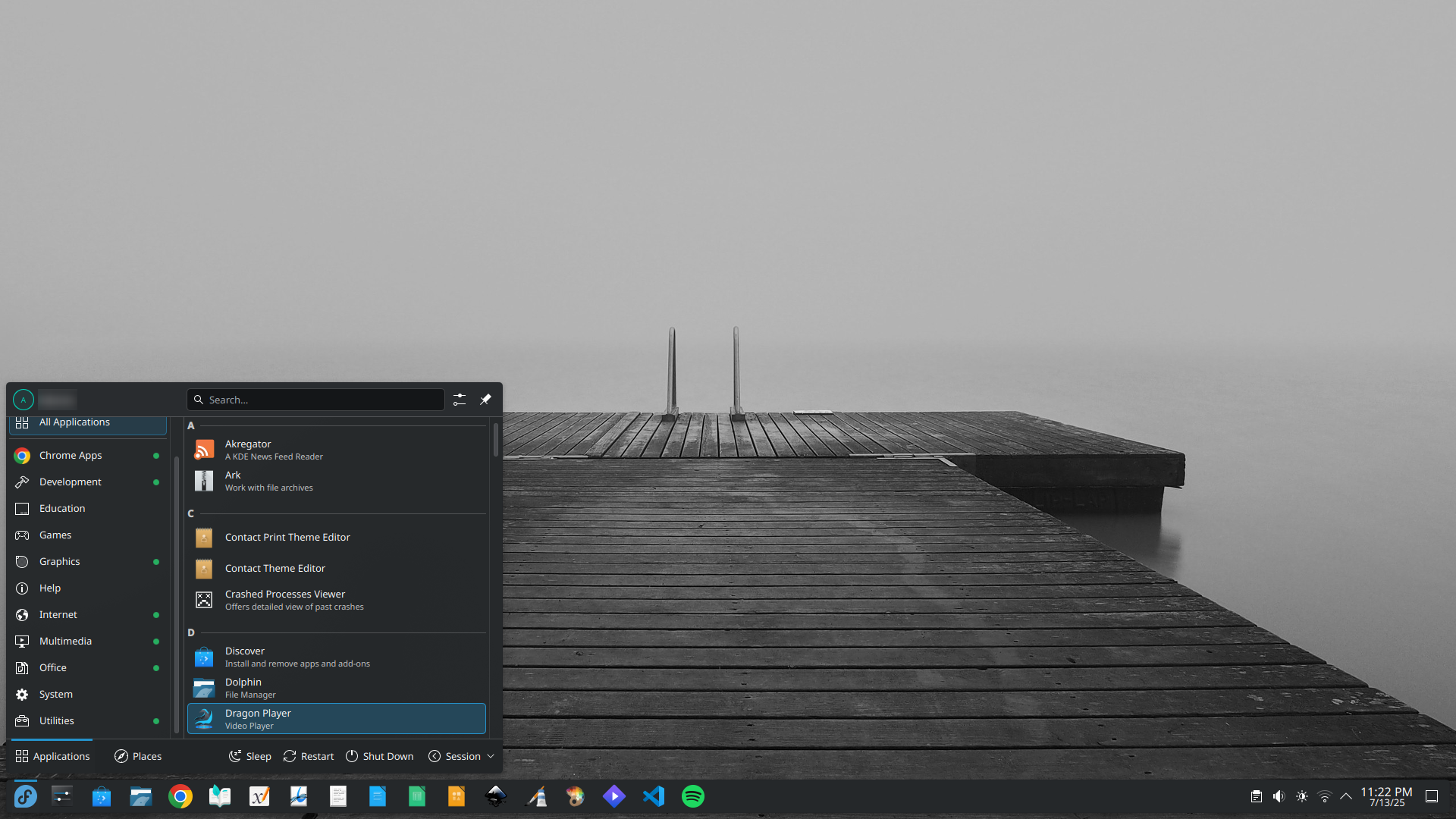Open the launcher configure sliders icon

pyautogui.click(x=460, y=400)
